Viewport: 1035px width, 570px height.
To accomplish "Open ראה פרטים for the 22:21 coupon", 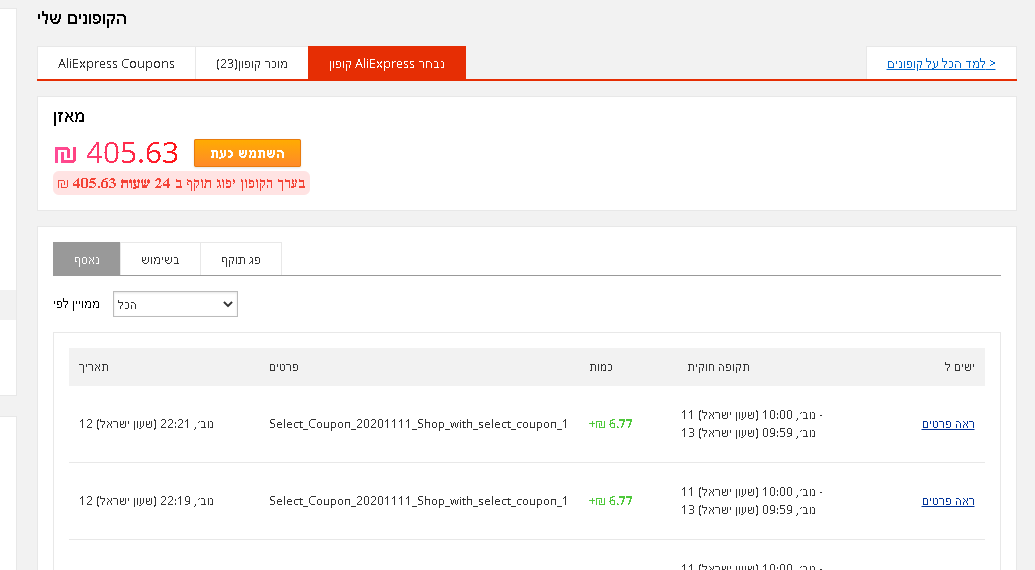I will click(948, 424).
